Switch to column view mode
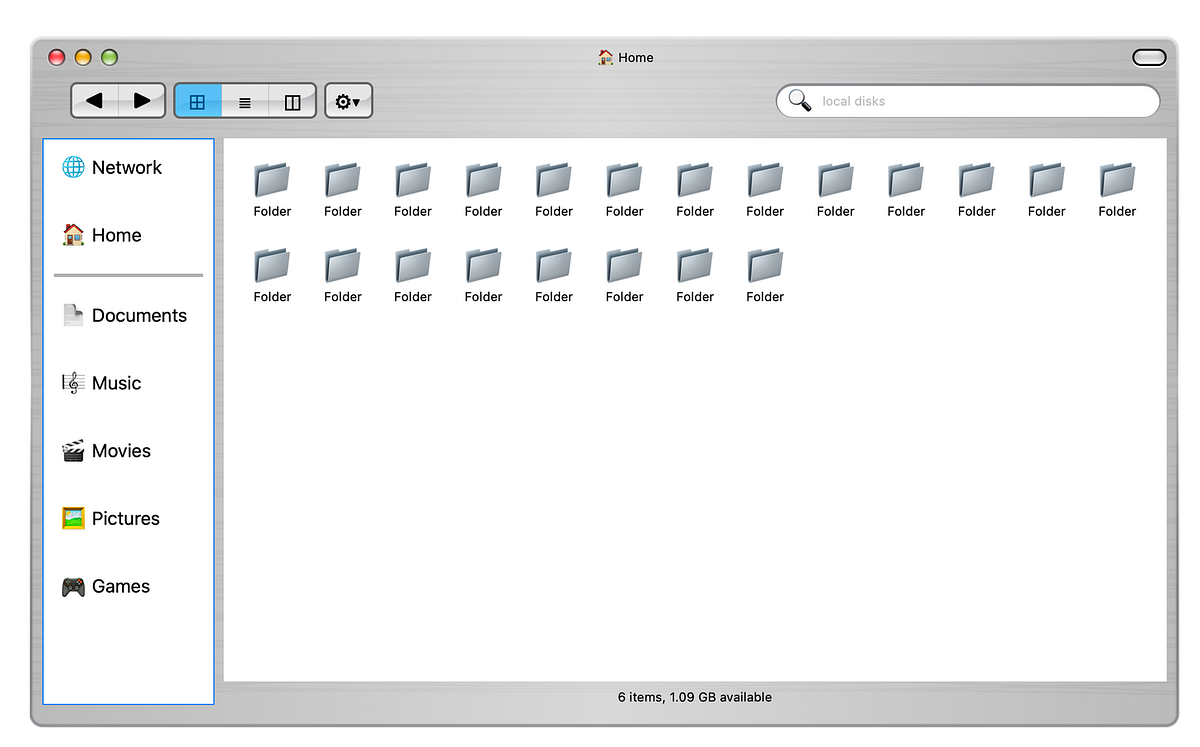This screenshot has width=1200, height=747. tap(292, 100)
